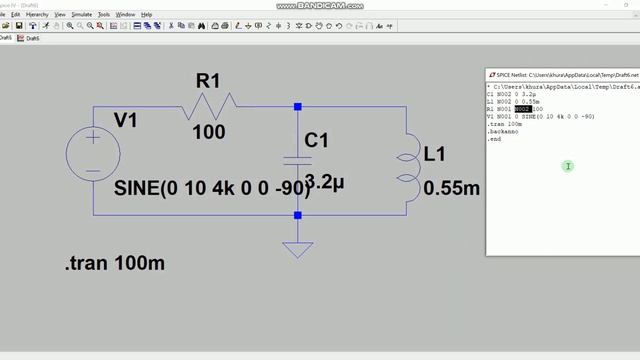Open the Tools menu

(104, 14)
